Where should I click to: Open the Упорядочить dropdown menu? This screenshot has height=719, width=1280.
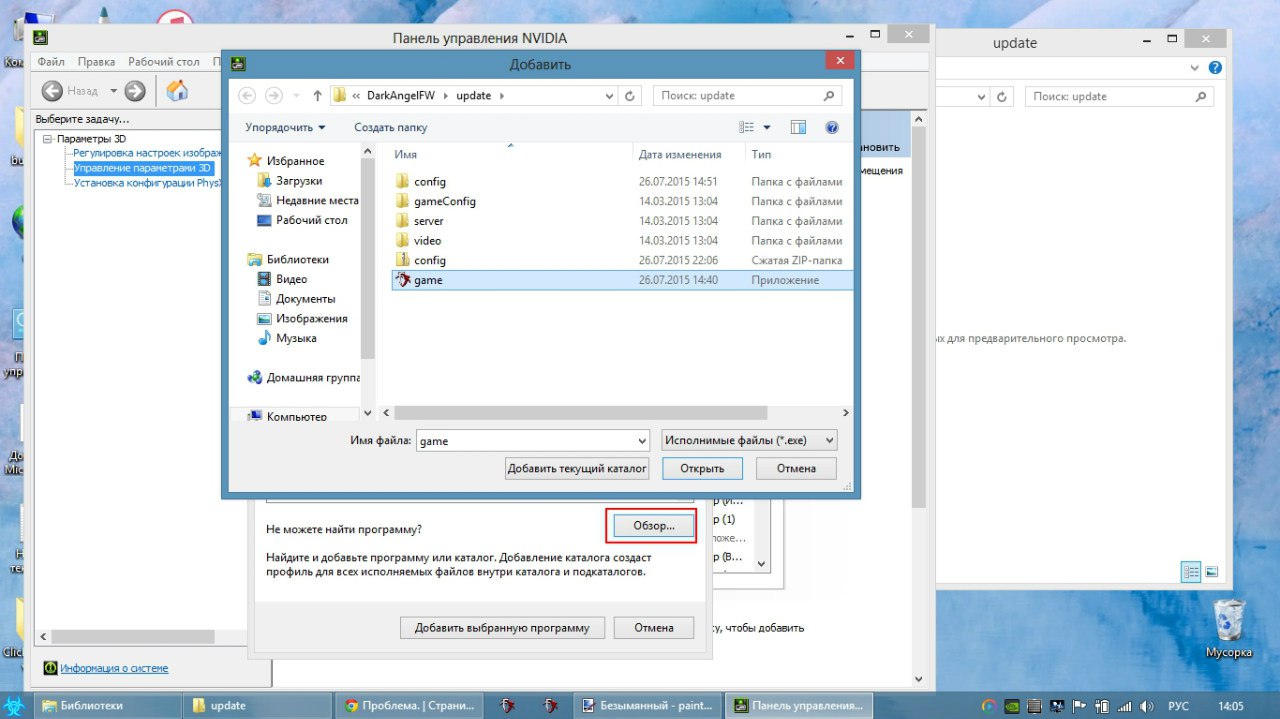(285, 127)
